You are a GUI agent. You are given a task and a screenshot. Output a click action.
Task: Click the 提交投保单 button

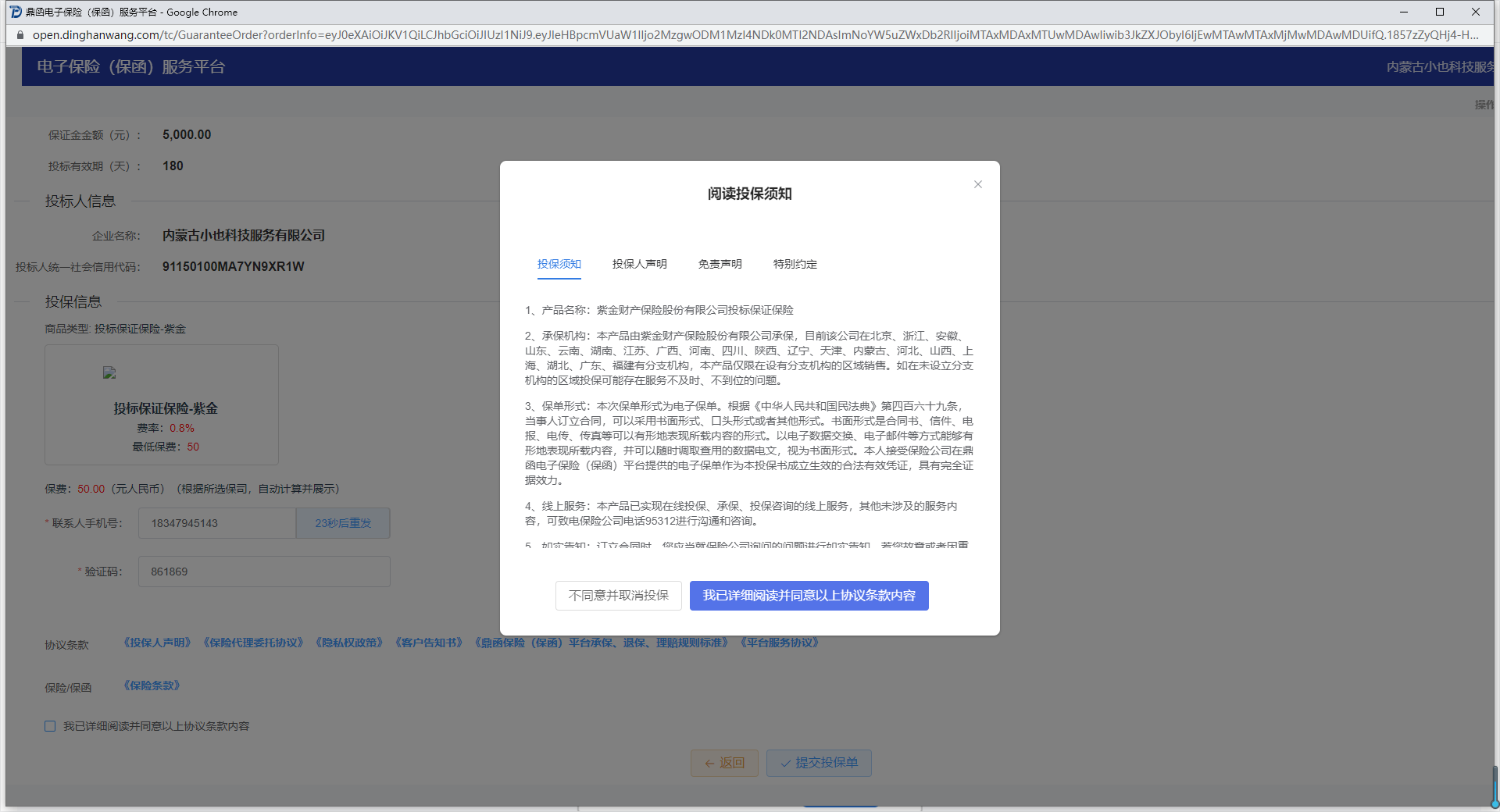click(x=819, y=763)
